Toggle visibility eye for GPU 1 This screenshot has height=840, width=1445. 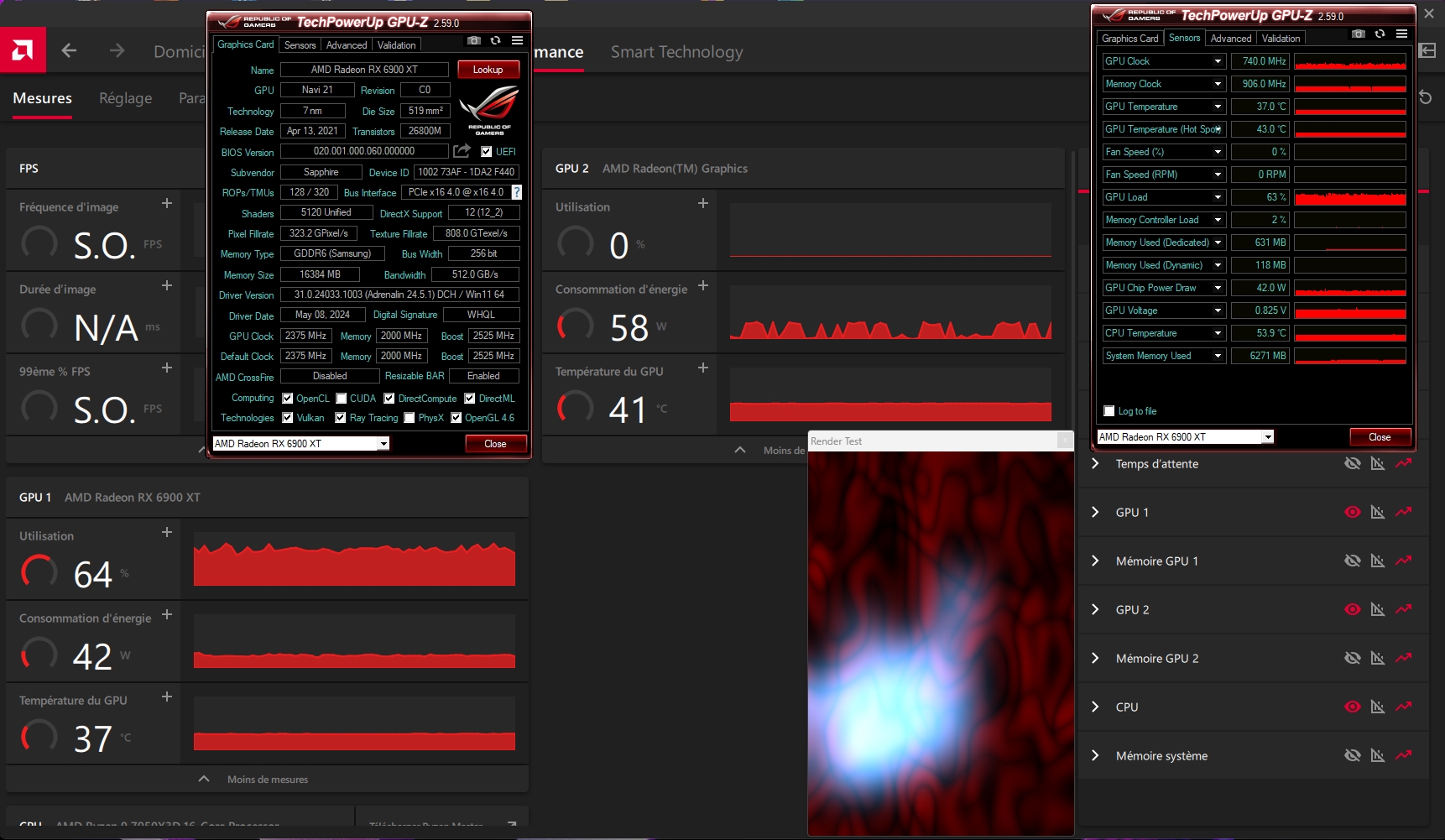pyautogui.click(x=1352, y=512)
